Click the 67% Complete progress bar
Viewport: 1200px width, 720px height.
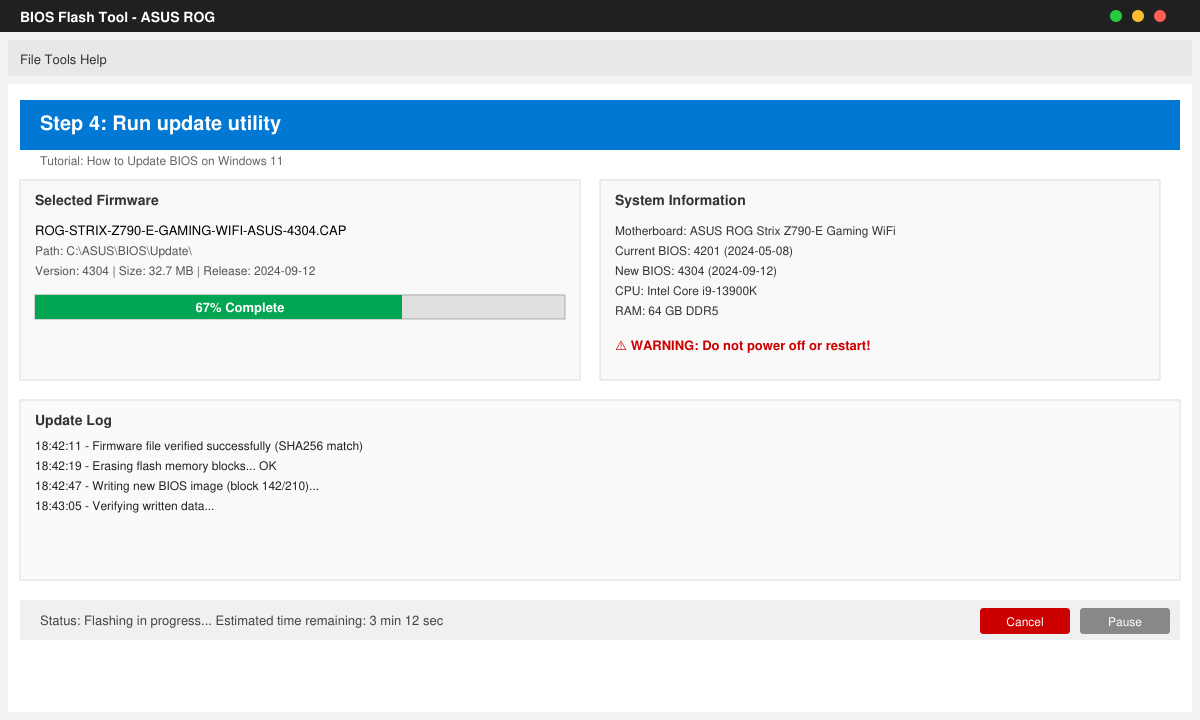tap(300, 307)
